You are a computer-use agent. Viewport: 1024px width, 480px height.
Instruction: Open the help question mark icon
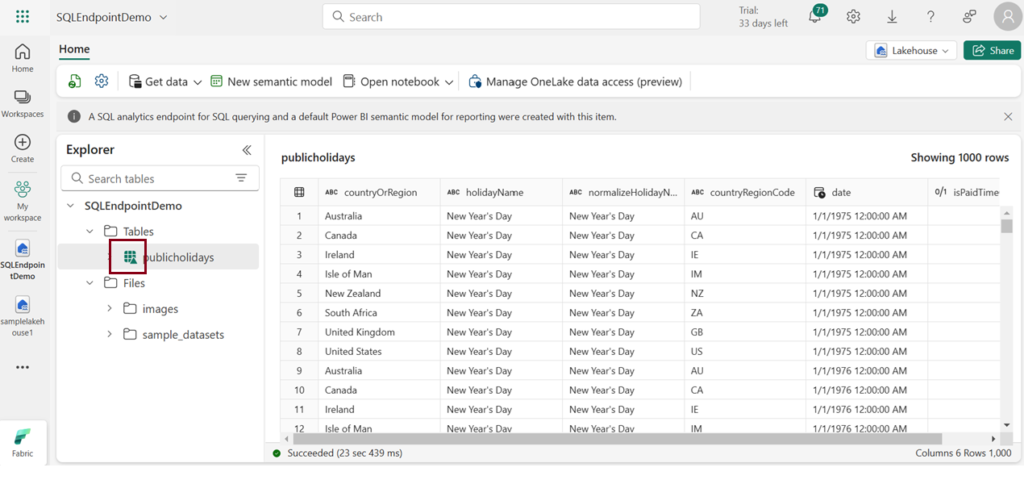point(930,17)
